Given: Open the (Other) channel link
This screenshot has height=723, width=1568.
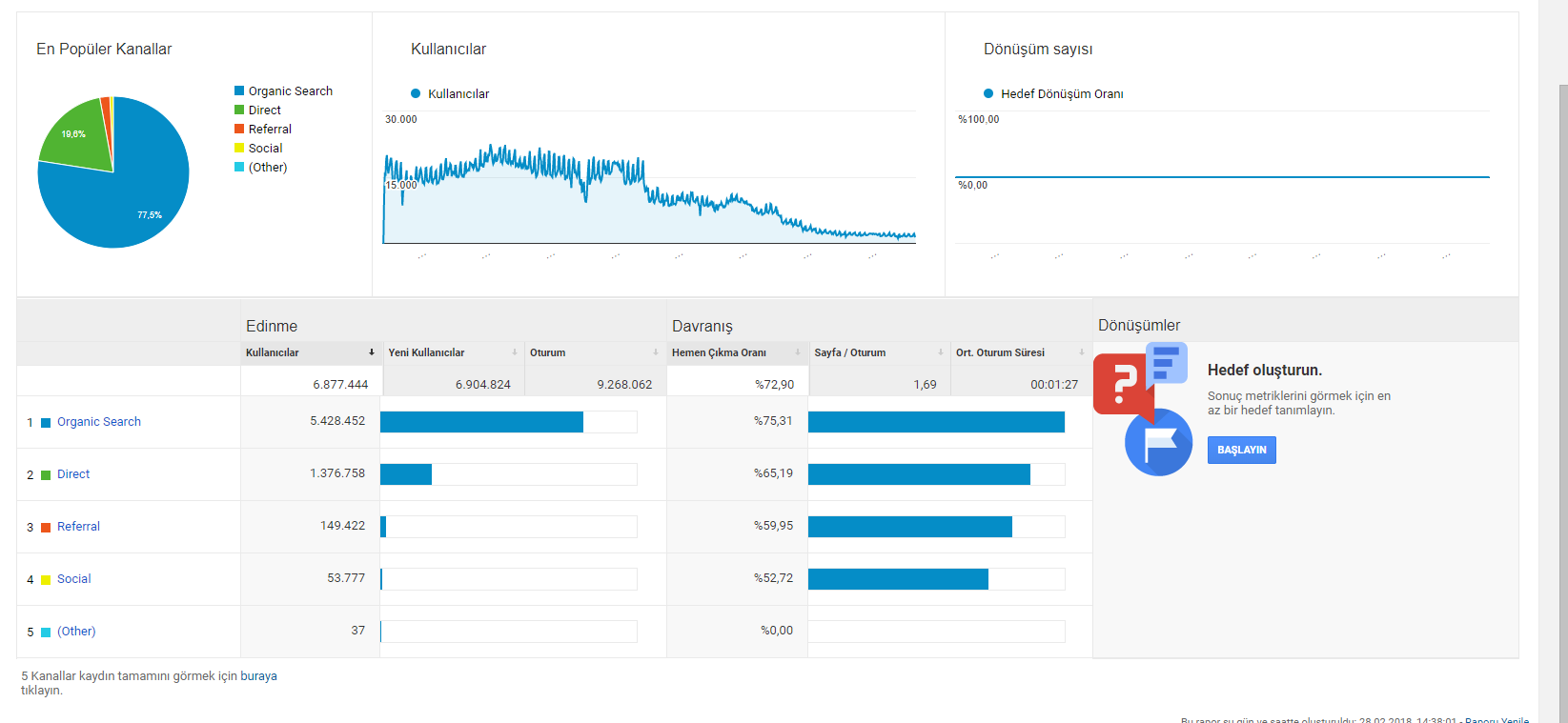Looking at the screenshot, I should [x=76, y=632].
